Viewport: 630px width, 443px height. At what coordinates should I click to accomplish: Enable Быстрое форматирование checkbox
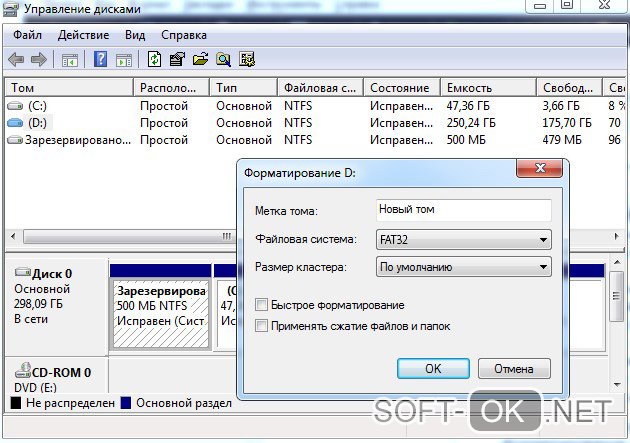pos(261,305)
